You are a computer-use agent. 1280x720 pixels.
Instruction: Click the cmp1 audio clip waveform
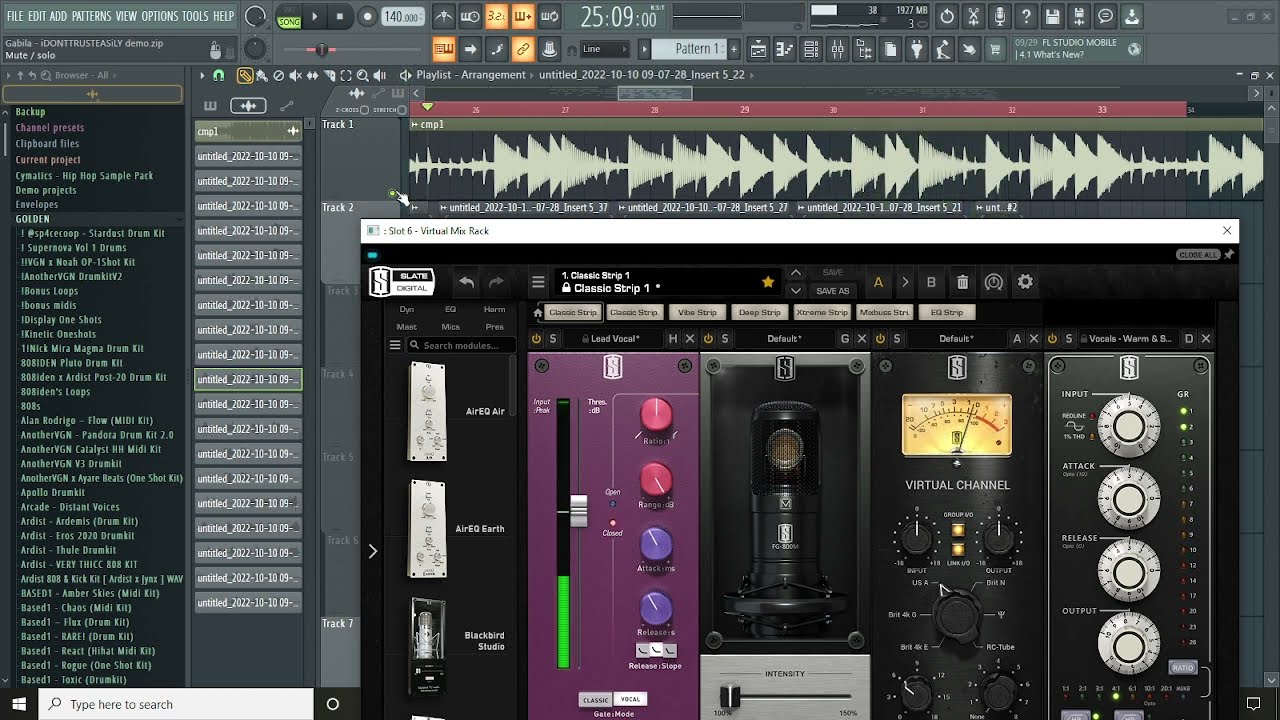tap(836, 164)
